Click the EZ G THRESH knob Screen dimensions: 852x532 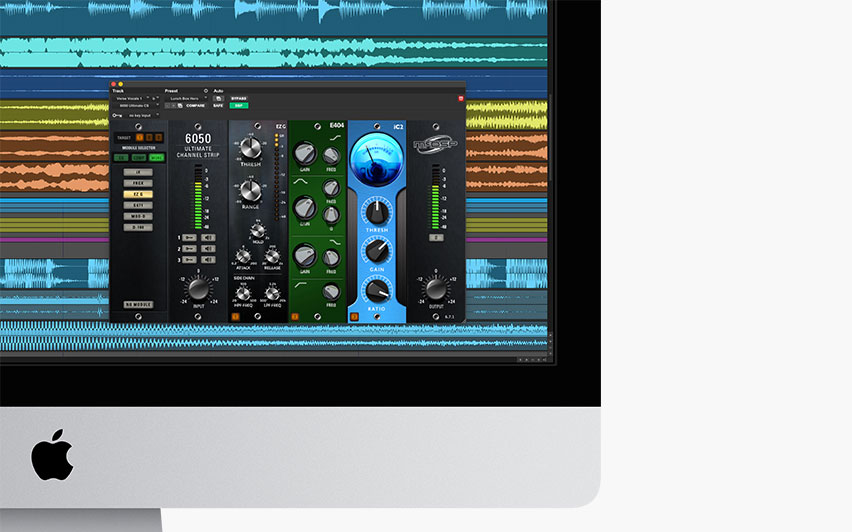[x=250, y=148]
